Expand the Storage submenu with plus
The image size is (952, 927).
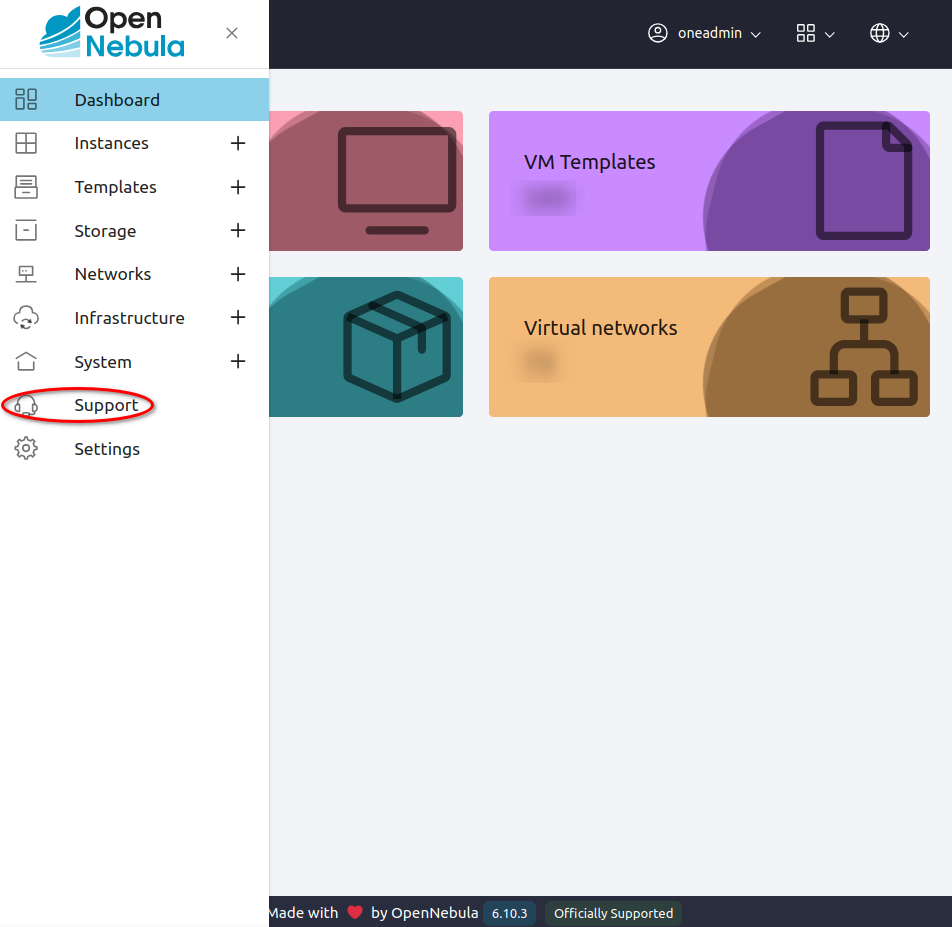coord(238,230)
